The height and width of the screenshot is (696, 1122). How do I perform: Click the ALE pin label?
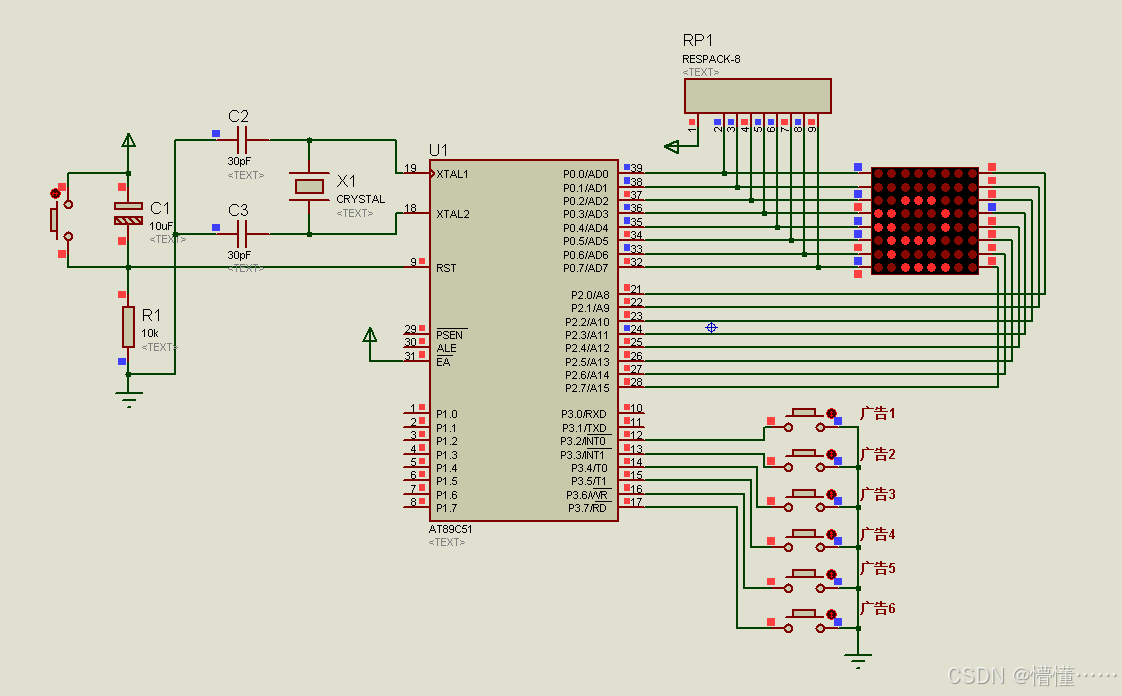(x=446, y=348)
